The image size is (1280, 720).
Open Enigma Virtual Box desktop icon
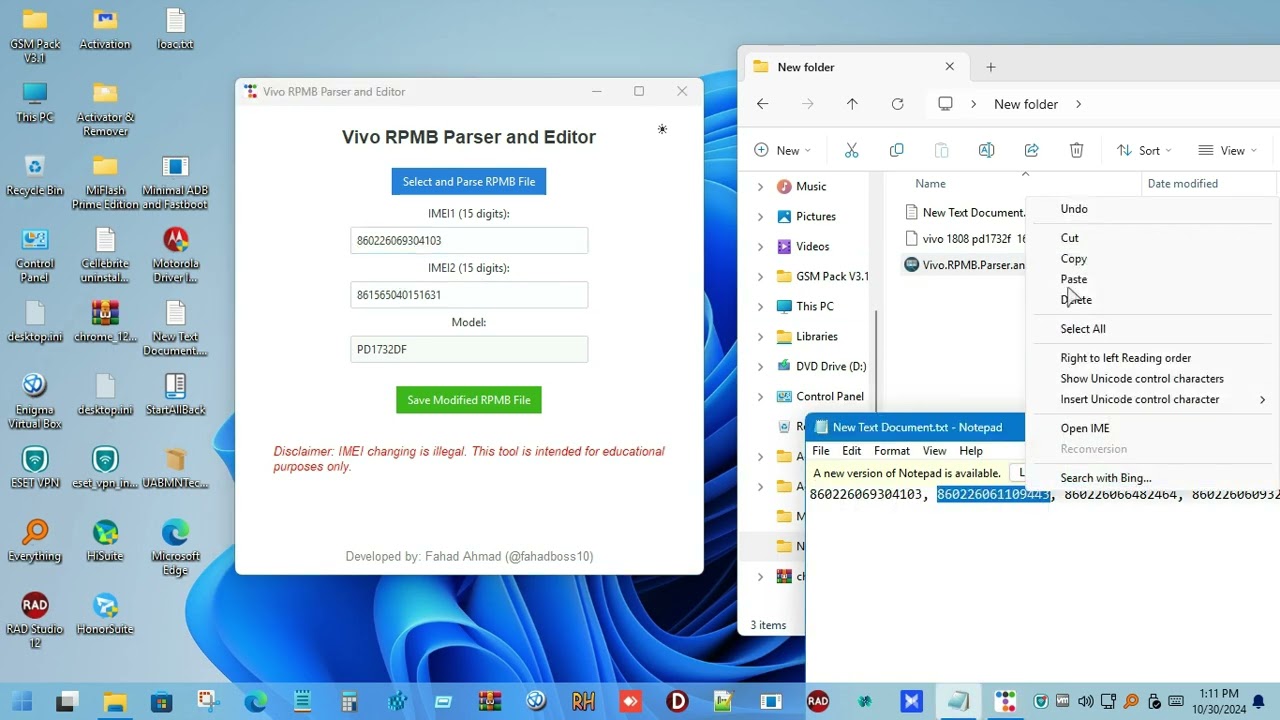click(x=35, y=401)
